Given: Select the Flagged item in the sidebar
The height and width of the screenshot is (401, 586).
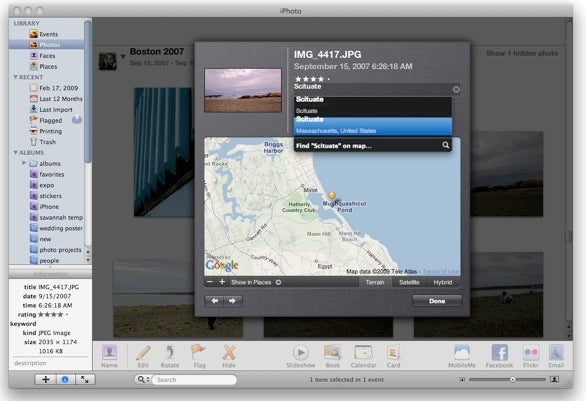Looking at the screenshot, I should point(50,120).
